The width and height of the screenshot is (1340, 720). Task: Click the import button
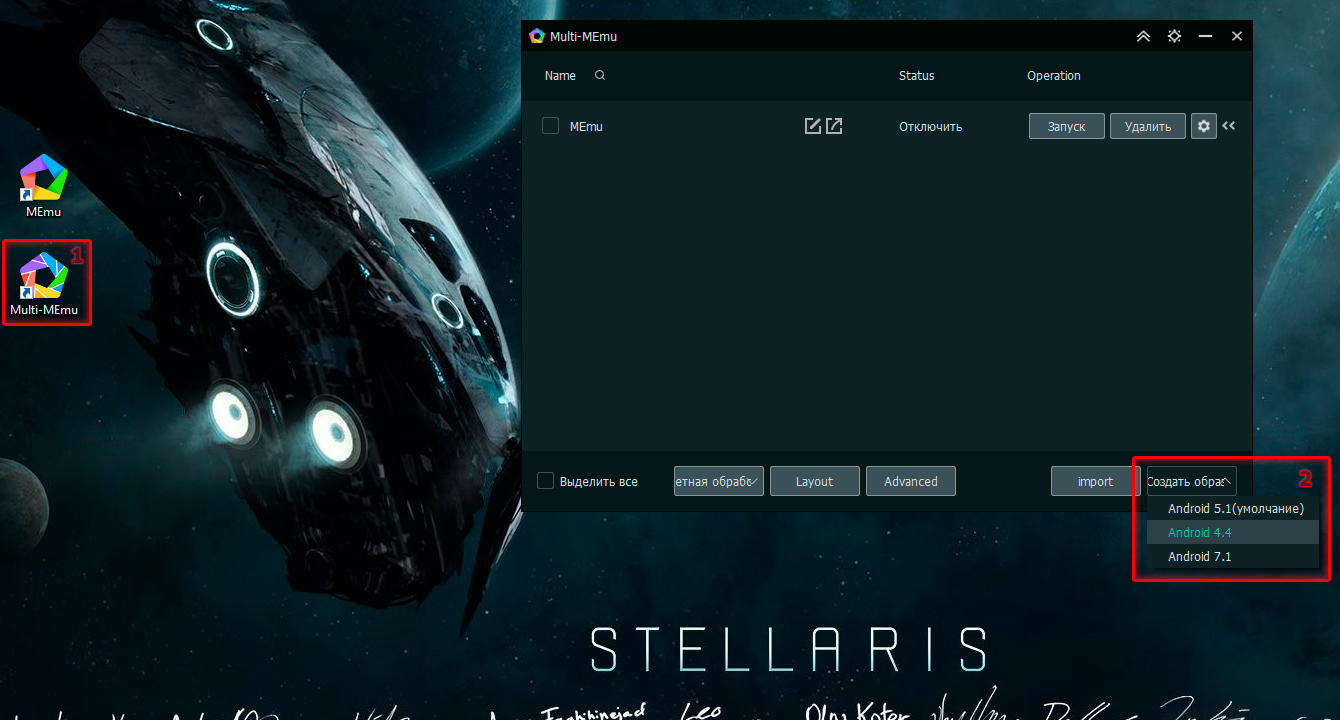[1095, 481]
